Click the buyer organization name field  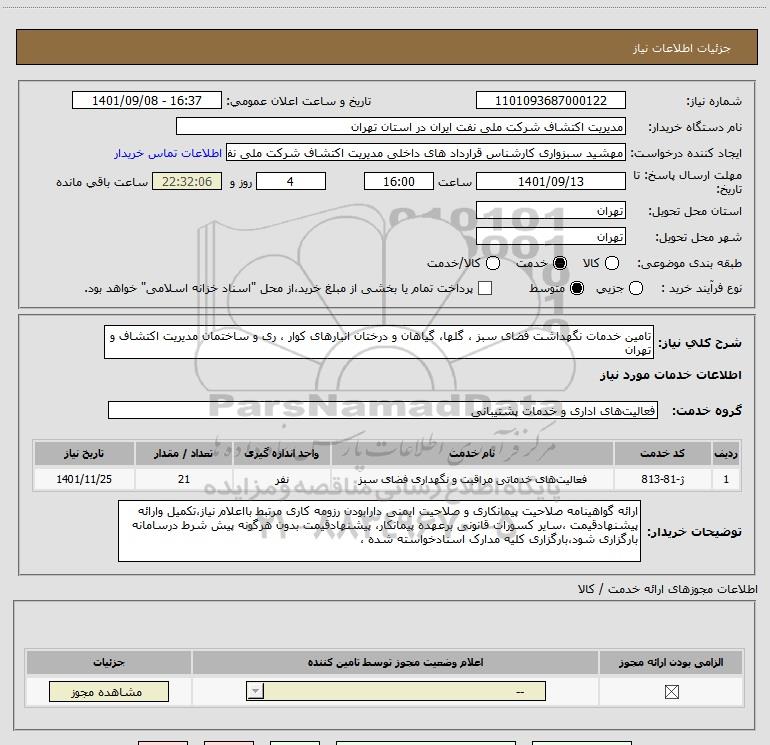coord(401,127)
